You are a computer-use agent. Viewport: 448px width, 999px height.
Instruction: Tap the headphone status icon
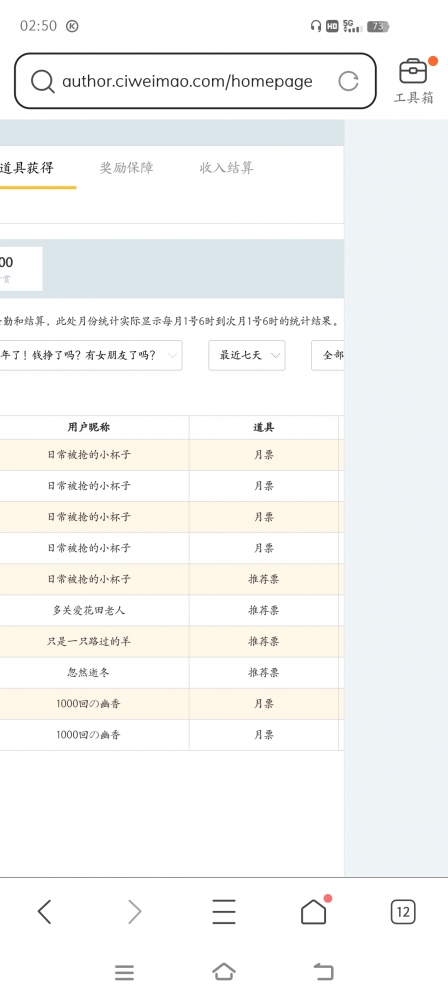[x=315, y=26]
